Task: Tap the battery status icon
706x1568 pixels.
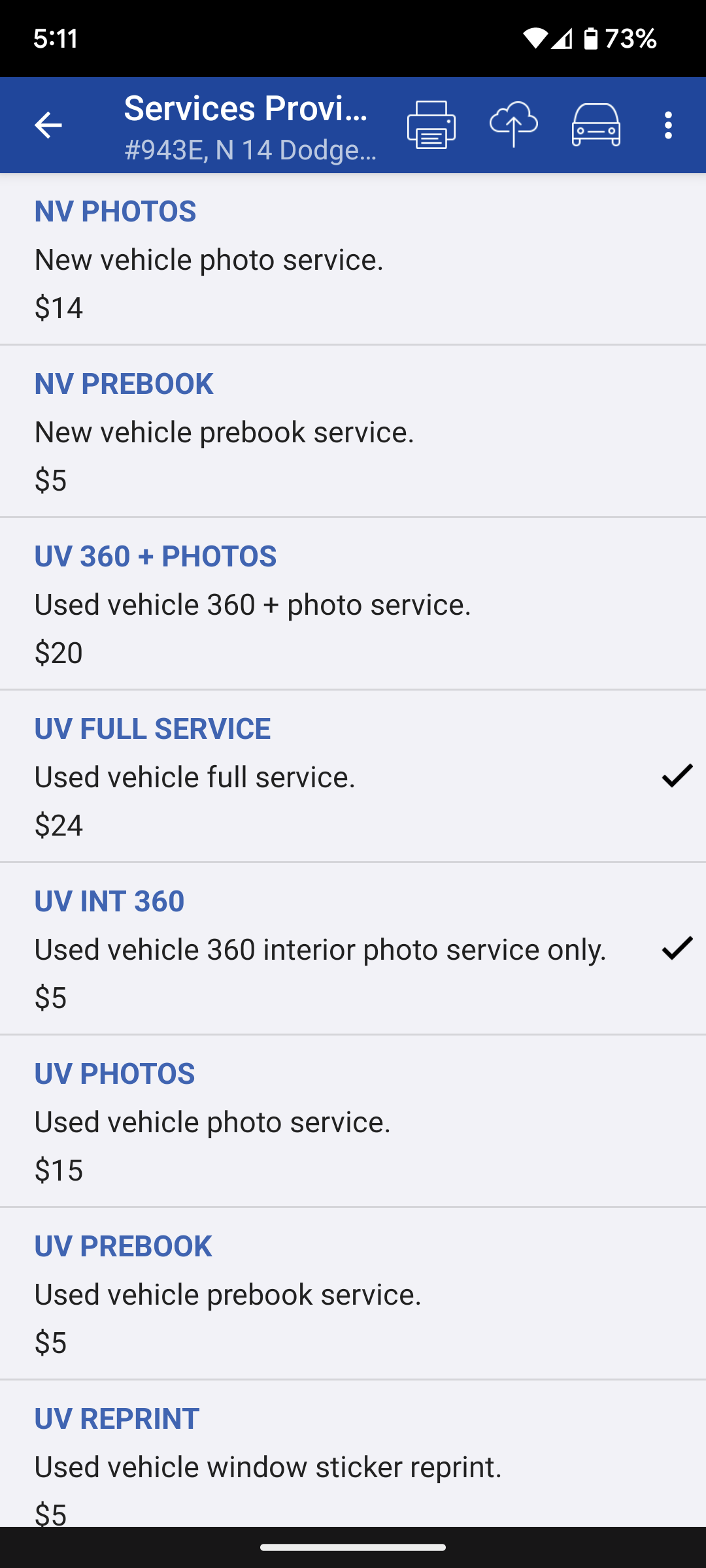Action: click(590, 39)
